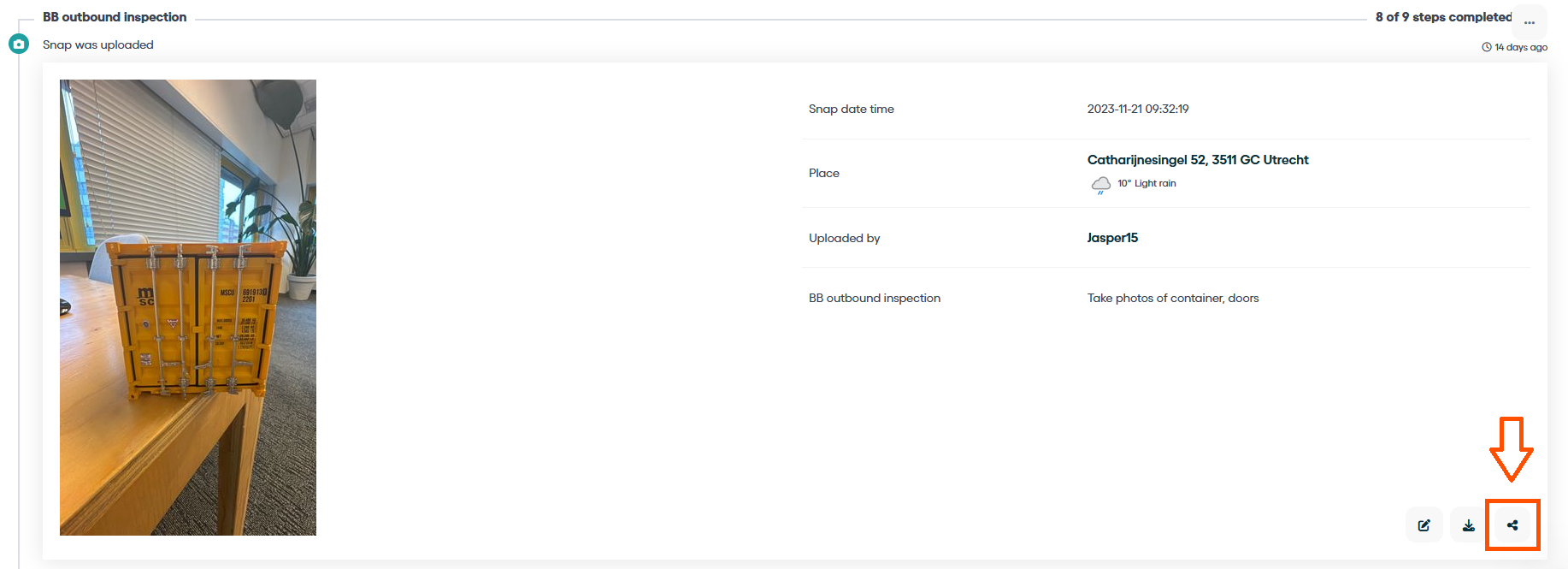Click the teal camera icon on timeline

point(19,44)
